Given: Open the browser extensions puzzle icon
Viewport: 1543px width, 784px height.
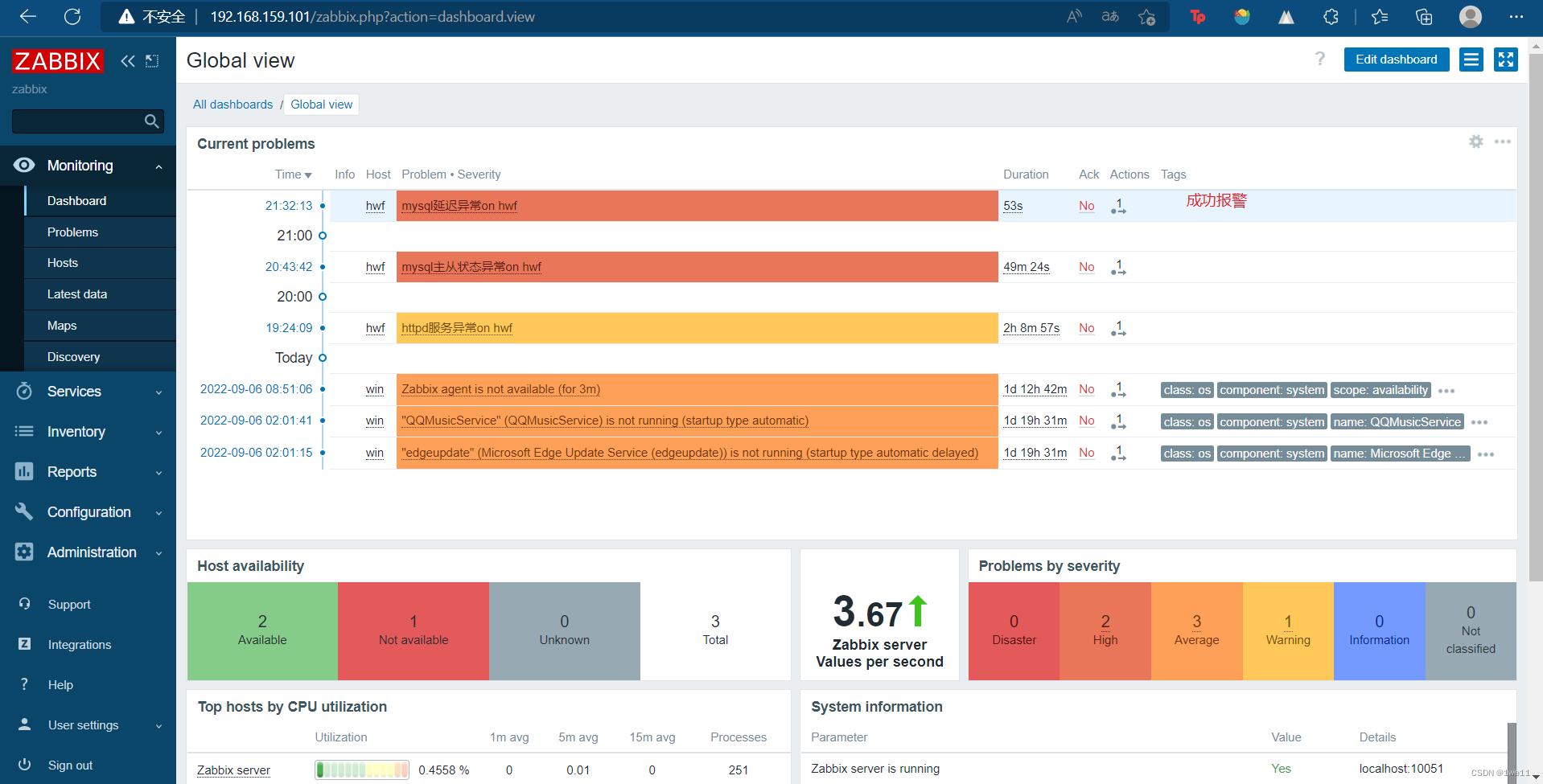Looking at the screenshot, I should point(1331,16).
